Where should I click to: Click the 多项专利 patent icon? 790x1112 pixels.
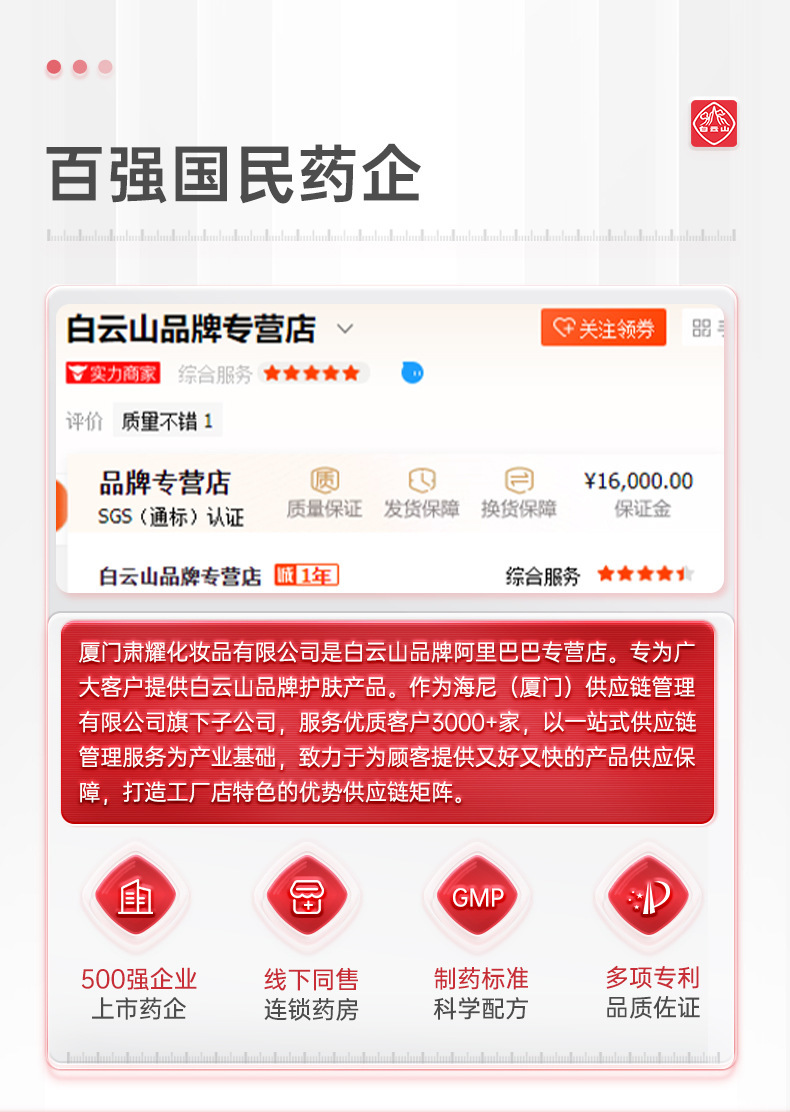click(x=649, y=896)
